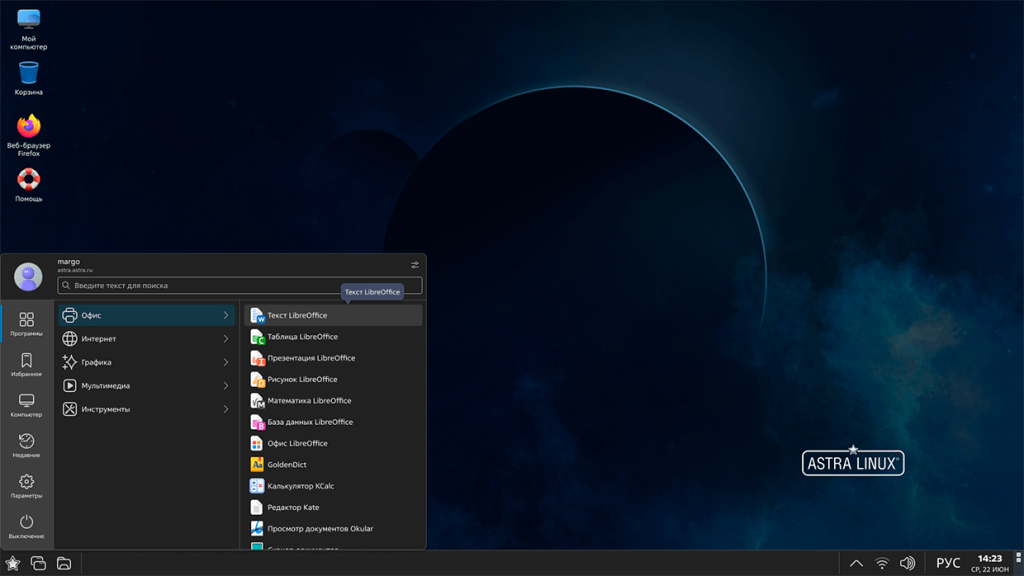Launch Математика LibreOffice math icon

(x=257, y=401)
